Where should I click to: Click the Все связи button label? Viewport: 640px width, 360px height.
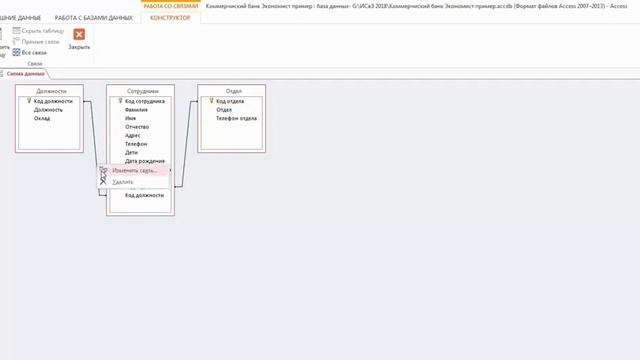[x=34, y=53]
